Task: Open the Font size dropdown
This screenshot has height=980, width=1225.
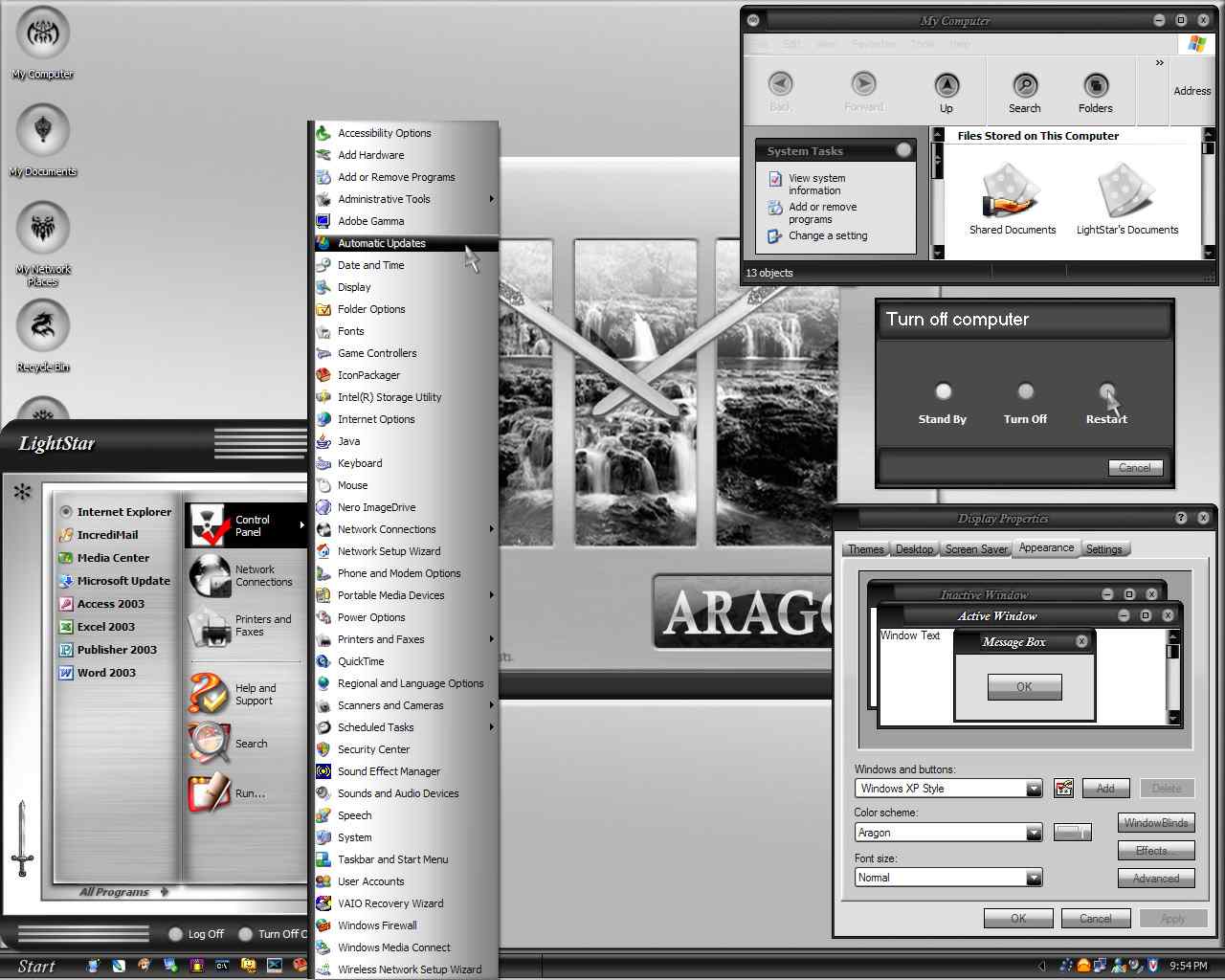Action: (x=1034, y=878)
